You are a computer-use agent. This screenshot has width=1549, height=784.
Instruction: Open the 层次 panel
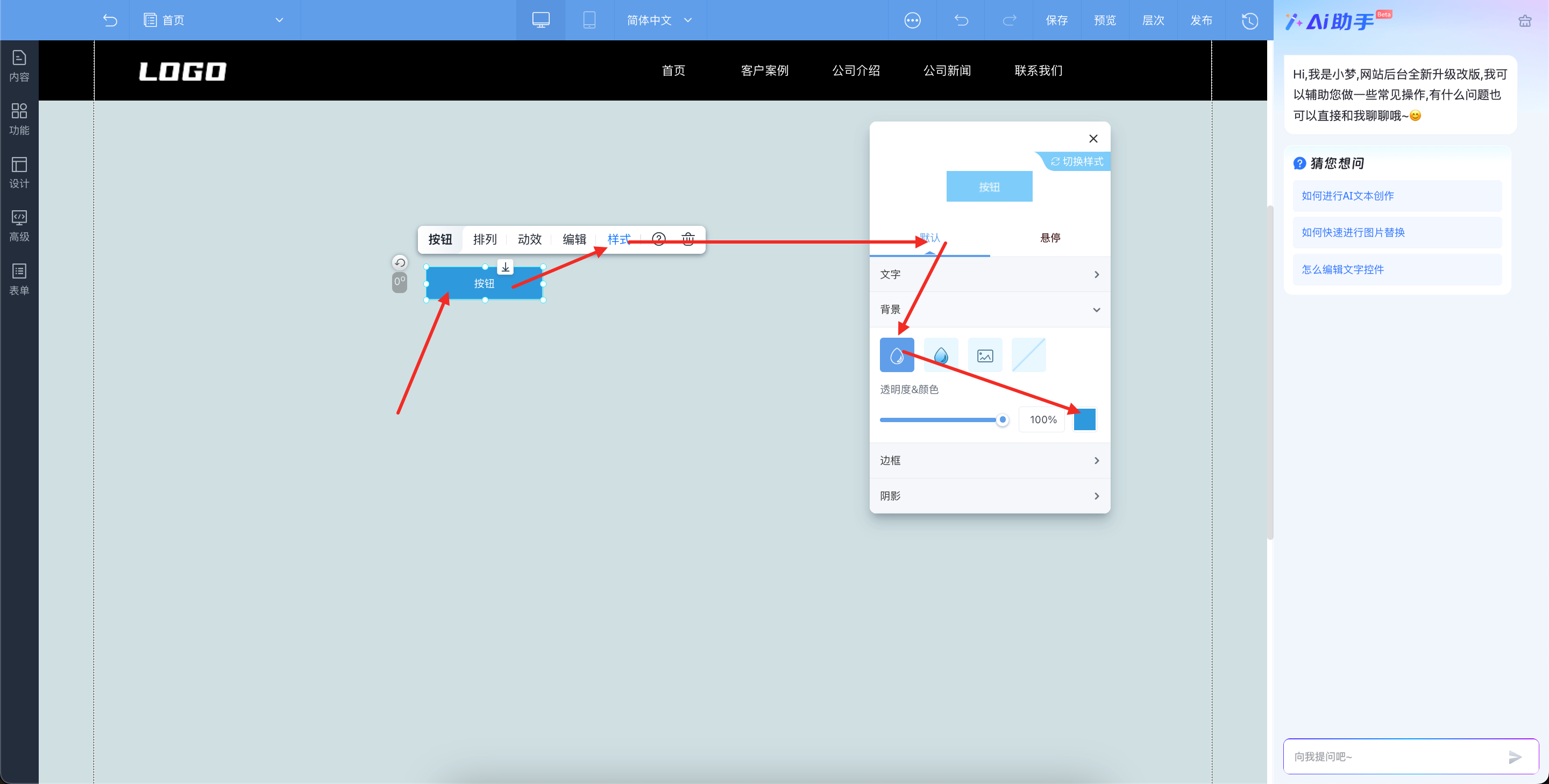[1153, 20]
